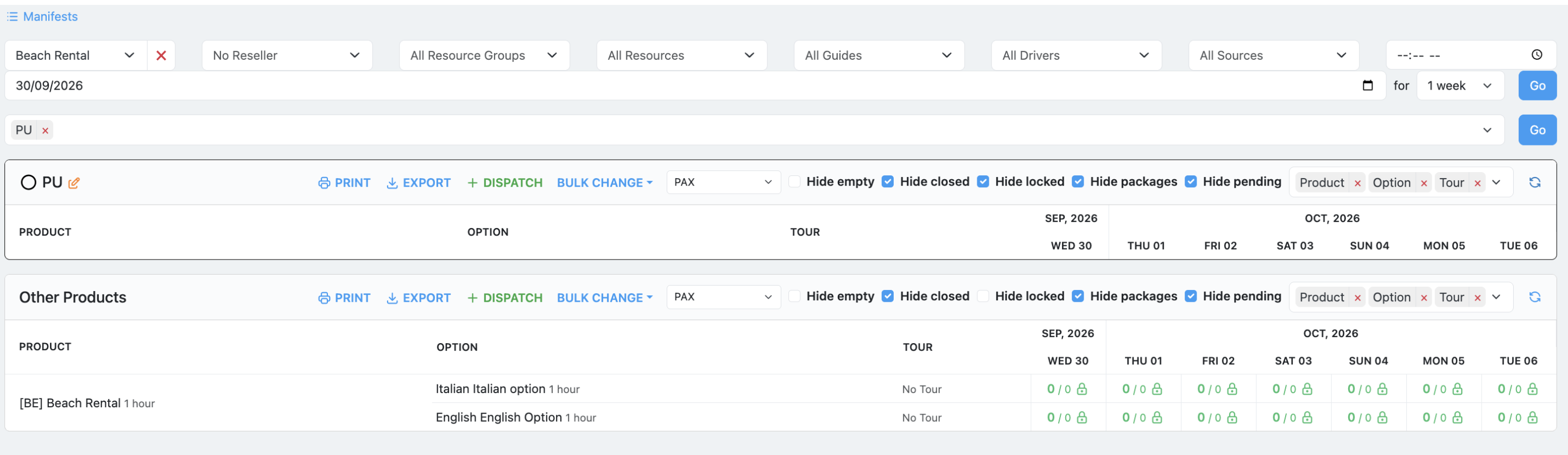The height and width of the screenshot is (455, 1568).
Task: Open the time picker clock icon
Action: click(1537, 55)
